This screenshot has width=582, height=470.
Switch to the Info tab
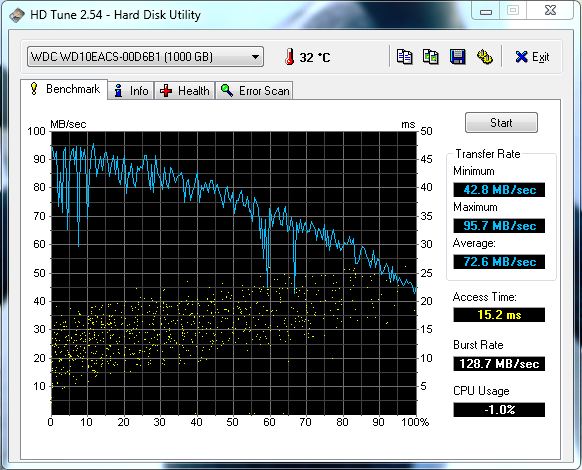coord(131,91)
